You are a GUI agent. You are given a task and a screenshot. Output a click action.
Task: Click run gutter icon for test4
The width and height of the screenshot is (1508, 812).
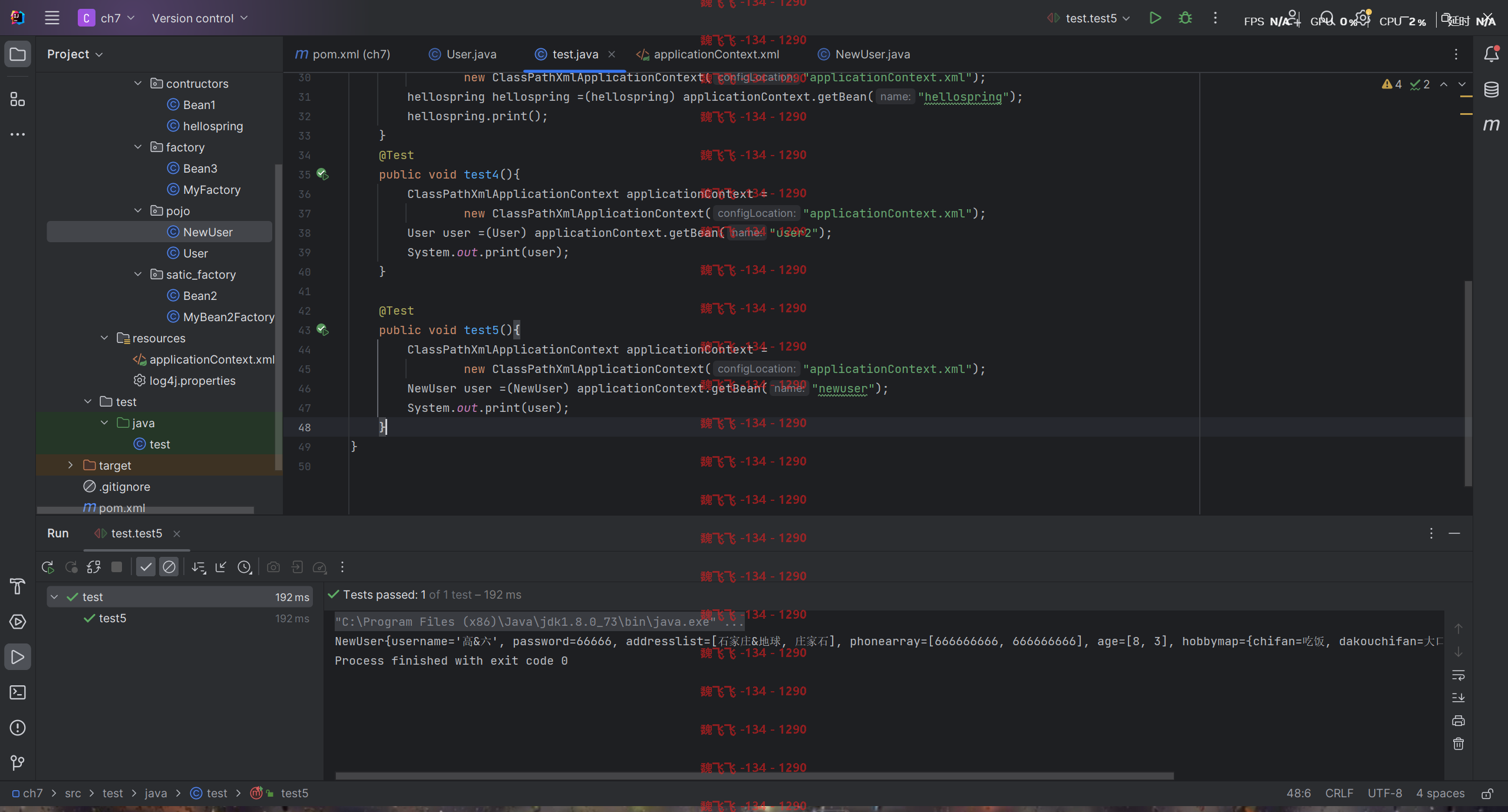(322, 174)
